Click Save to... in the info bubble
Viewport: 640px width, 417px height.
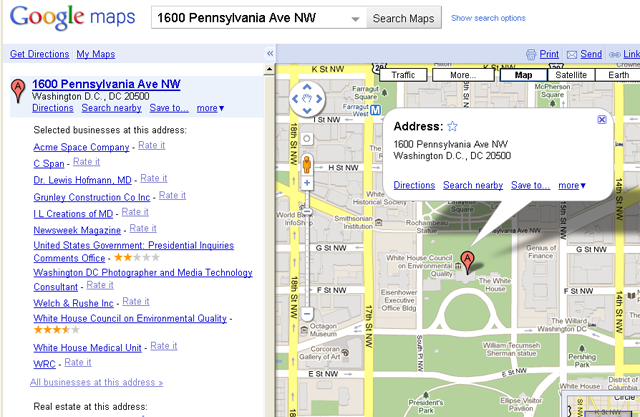[x=531, y=185]
